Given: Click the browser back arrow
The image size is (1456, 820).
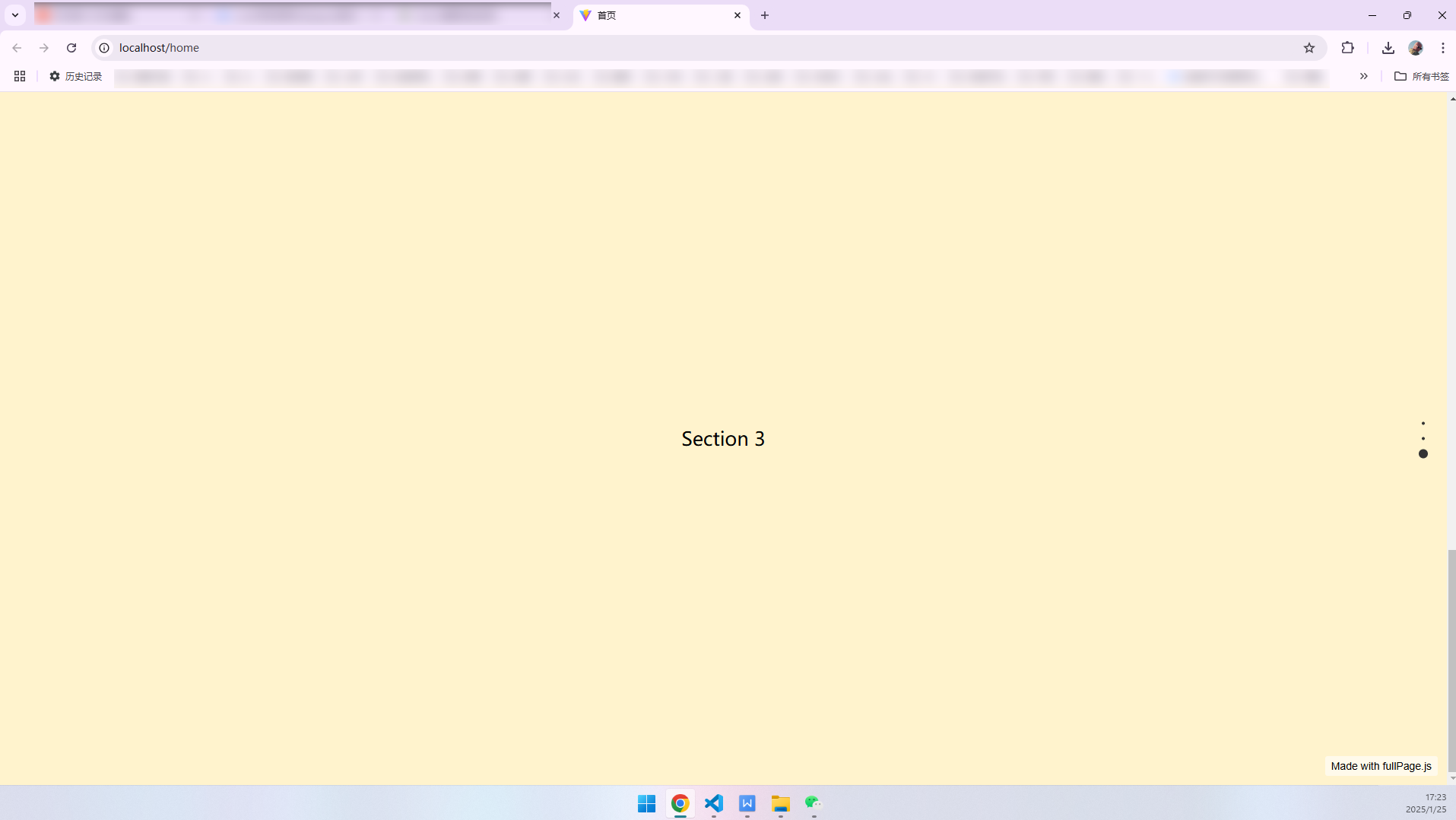Looking at the screenshot, I should 17,48.
